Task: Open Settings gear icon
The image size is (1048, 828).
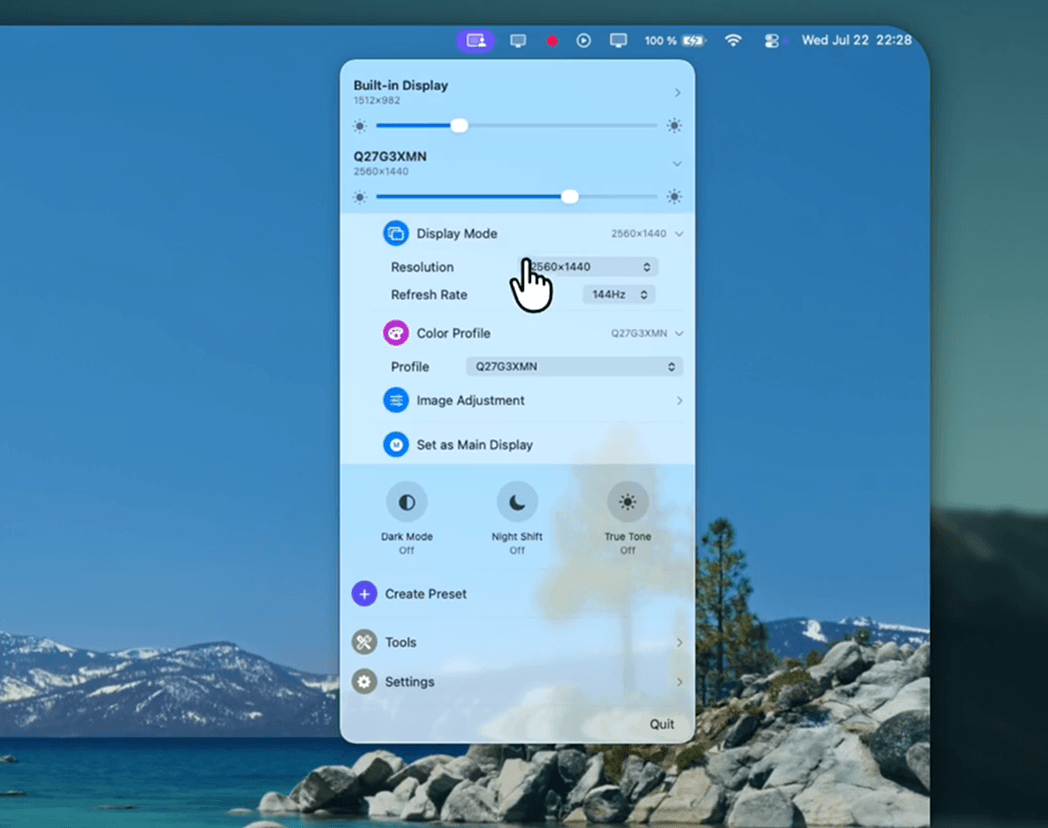Action: pos(364,682)
